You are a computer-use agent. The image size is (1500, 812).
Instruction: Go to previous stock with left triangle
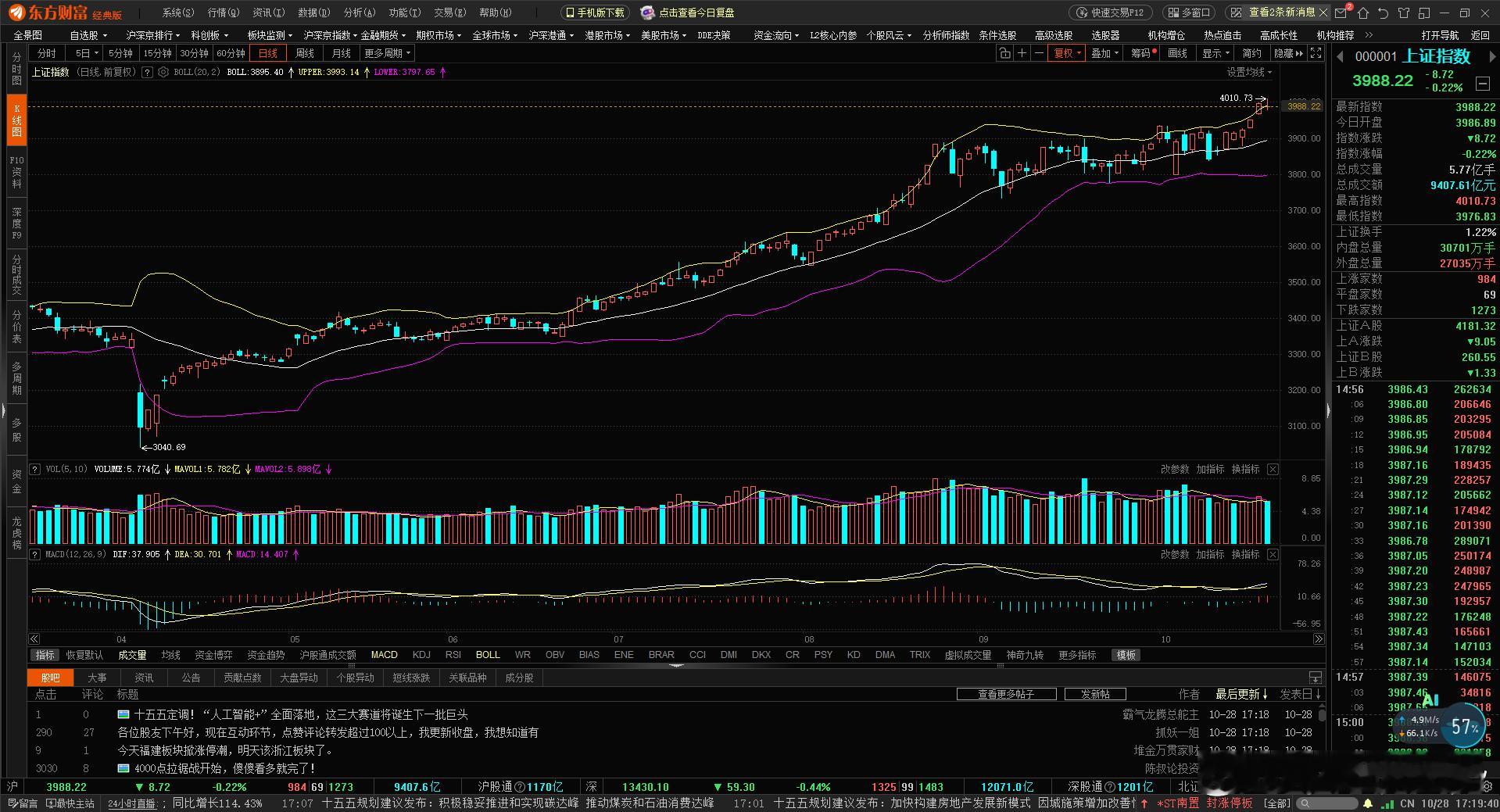coord(1340,56)
